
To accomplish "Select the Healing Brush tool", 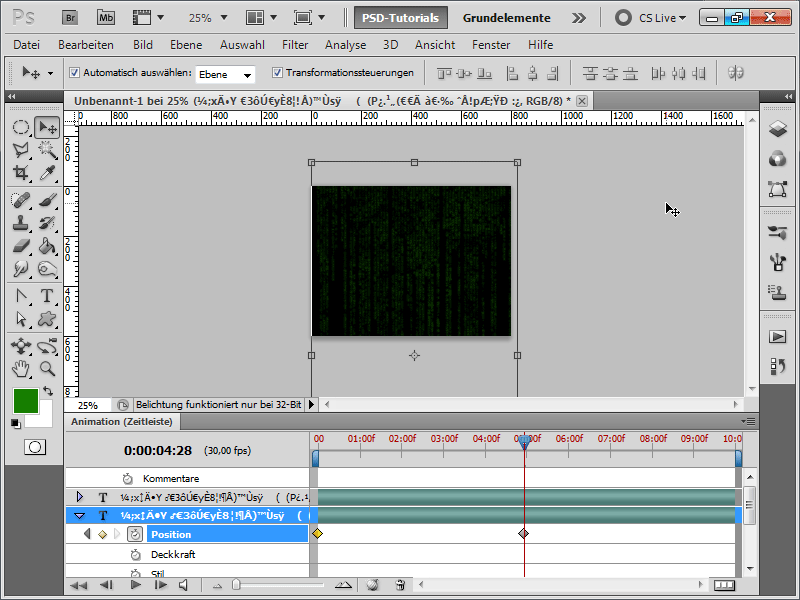I will 20,200.
